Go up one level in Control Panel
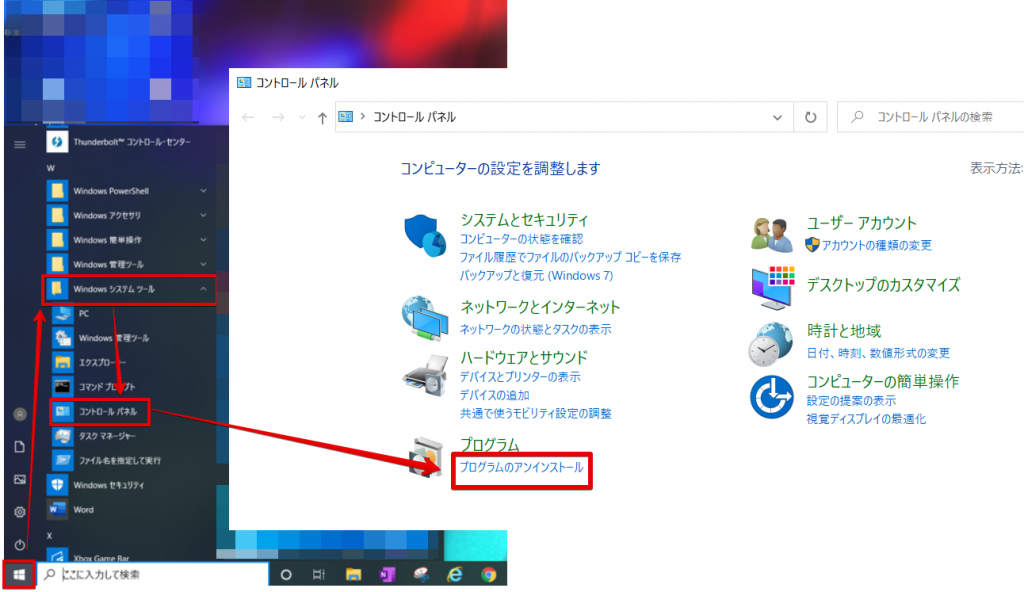Screen dimensions: 1024x592 (x=322, y=118)
